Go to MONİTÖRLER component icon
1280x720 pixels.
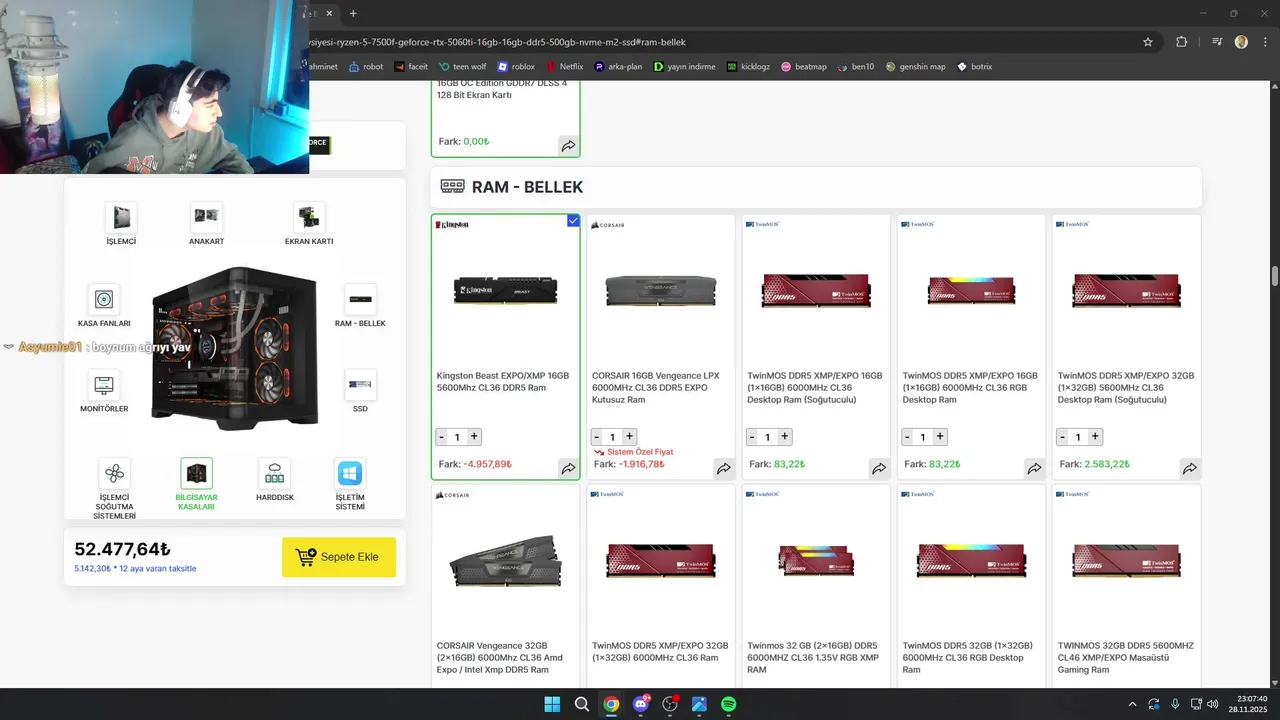pyautogui.click(x=104, y=385)
